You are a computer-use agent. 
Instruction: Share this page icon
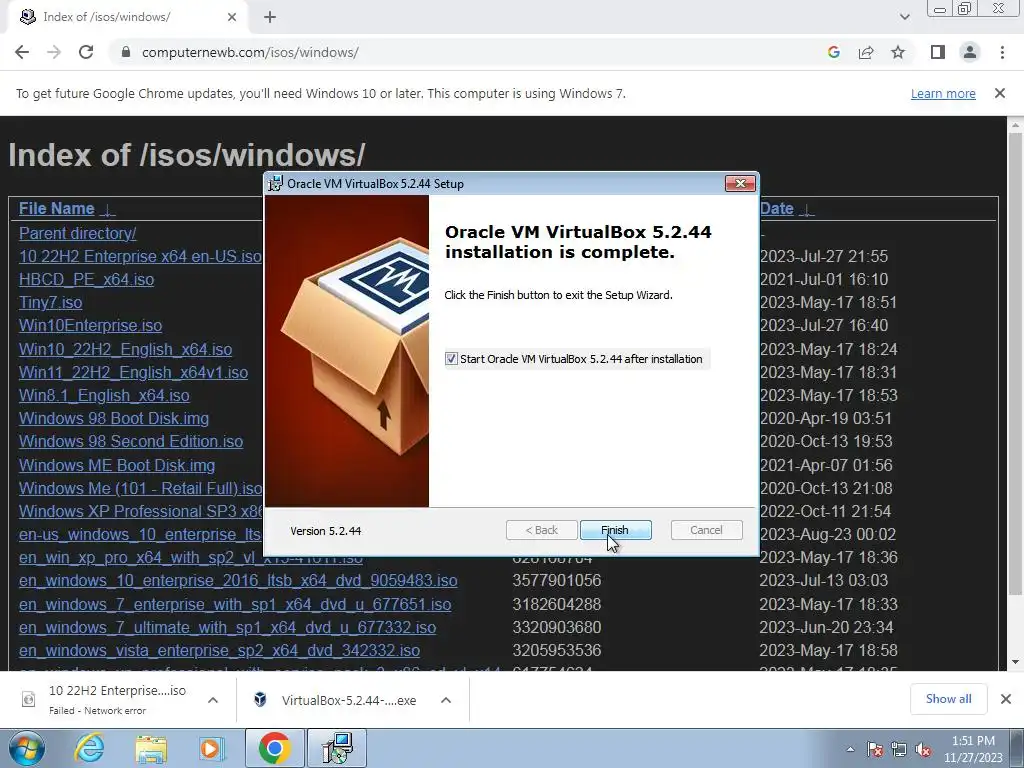click(866, 52)
